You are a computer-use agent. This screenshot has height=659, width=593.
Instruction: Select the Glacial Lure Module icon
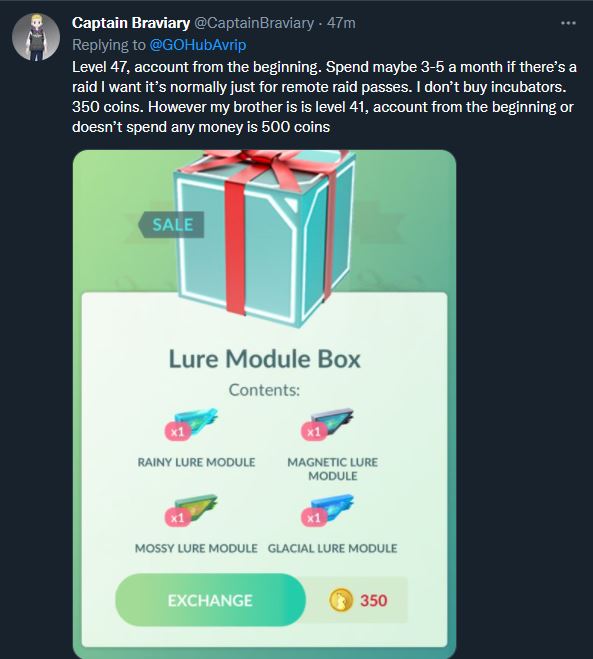pyautogui.click(x=332, y=508)
